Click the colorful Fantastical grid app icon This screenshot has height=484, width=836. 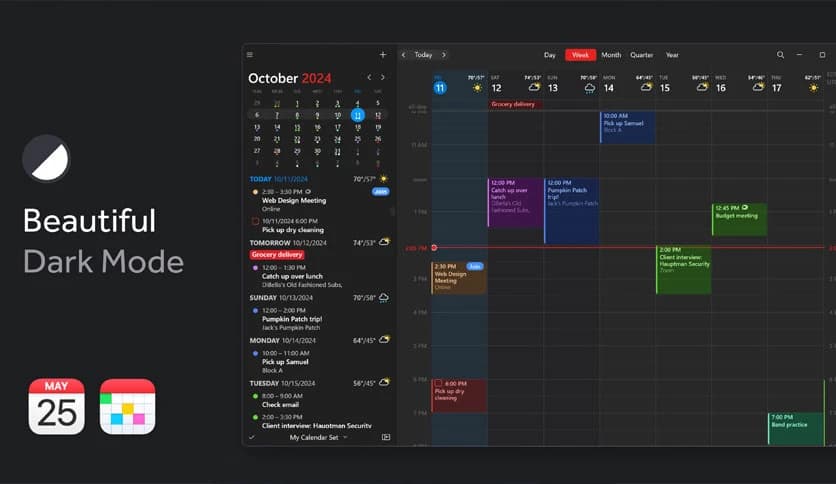pyautogui.click(x=127, y=407)
